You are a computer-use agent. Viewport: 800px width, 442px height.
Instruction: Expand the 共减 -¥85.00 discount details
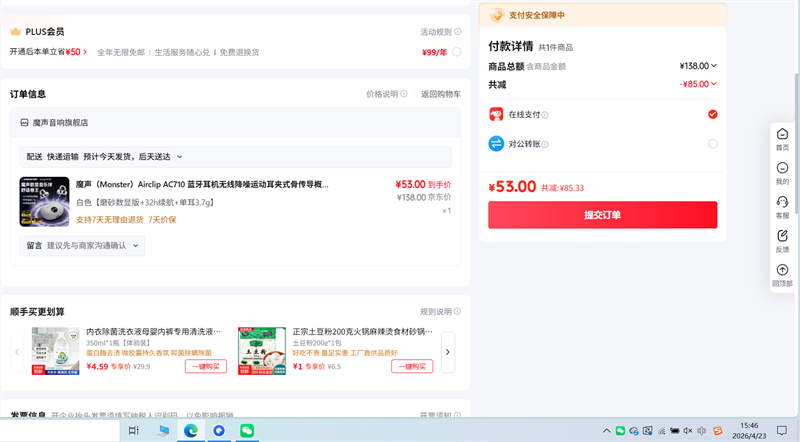coord(714,84)
